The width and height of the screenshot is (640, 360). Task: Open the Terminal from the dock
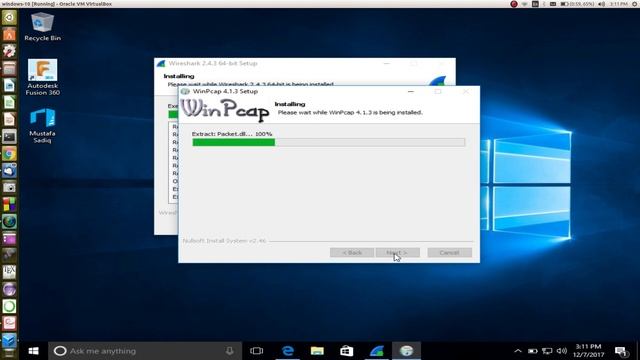coord(9,137)
